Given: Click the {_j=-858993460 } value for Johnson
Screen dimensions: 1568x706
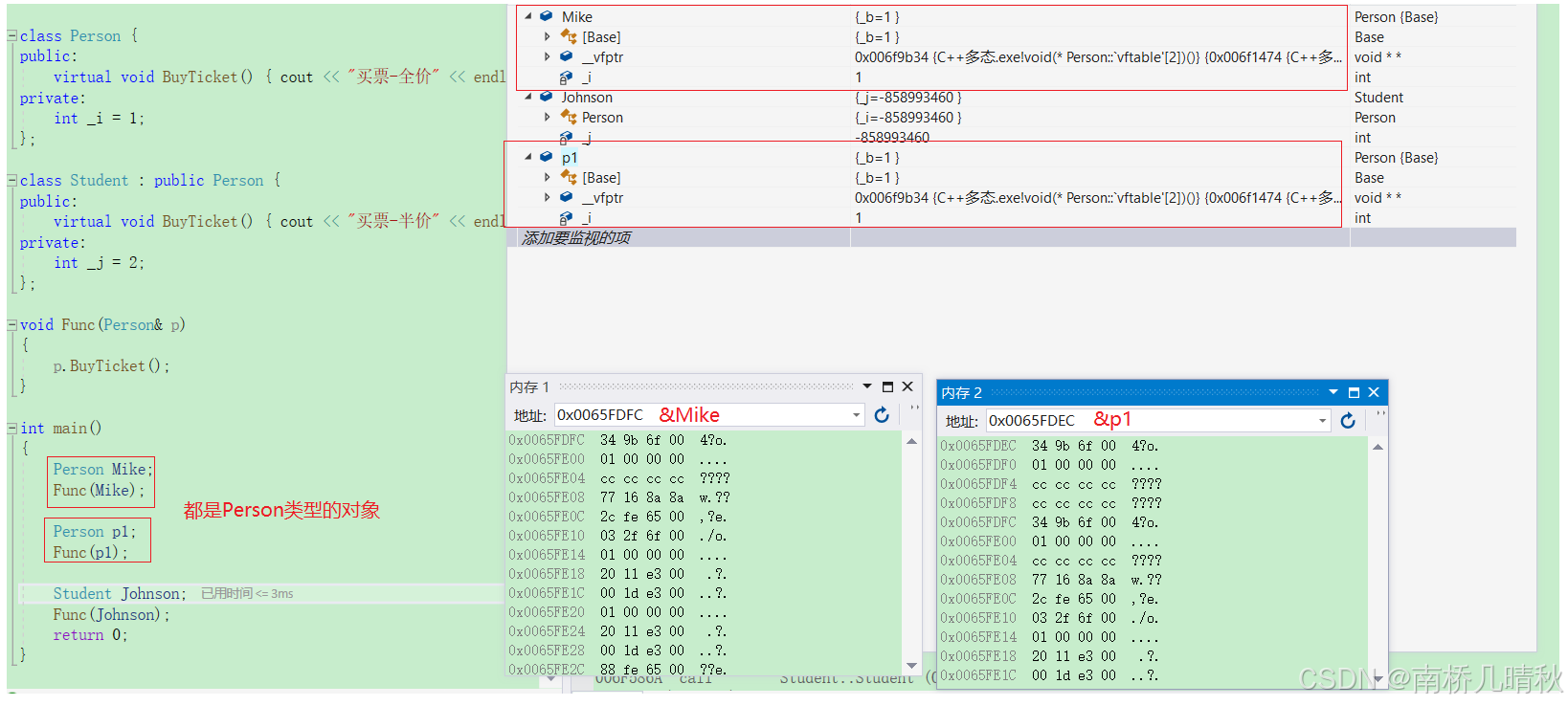Looking at the screenshot, I should pos(907,97).
